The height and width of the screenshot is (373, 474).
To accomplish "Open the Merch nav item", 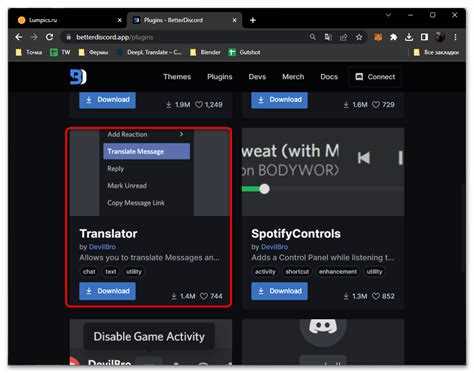I will coord(293,77).
